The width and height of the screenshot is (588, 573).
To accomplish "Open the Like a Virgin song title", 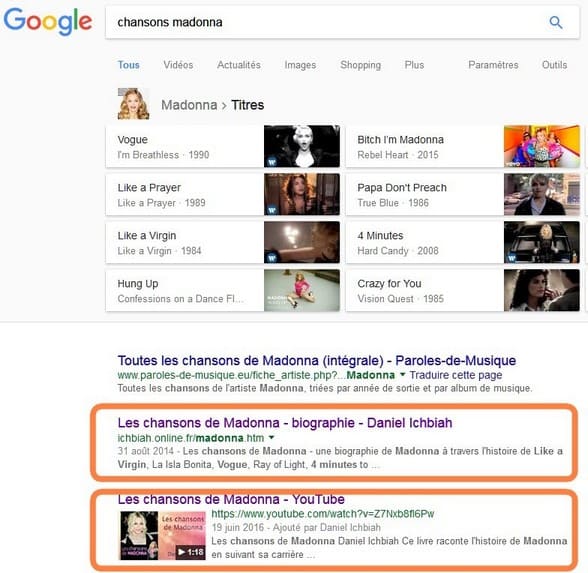I will (x=147, y=236).
